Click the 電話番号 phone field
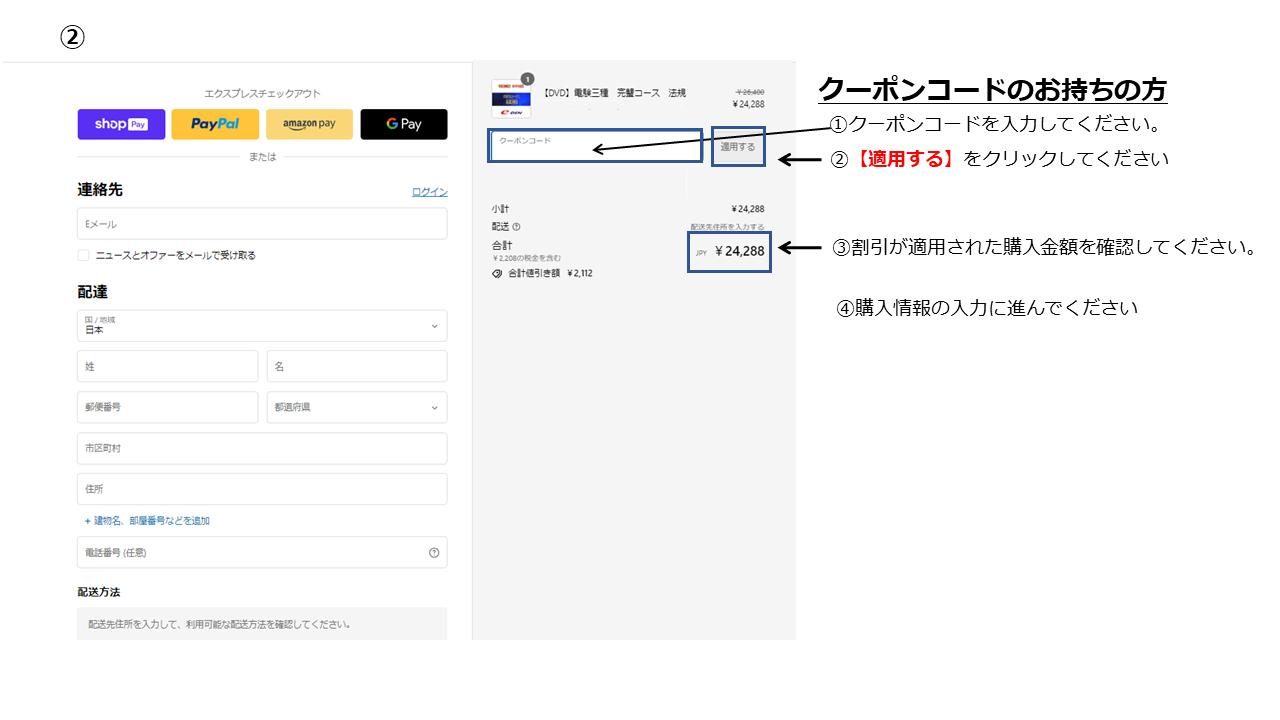 click(x=250, y=553)
